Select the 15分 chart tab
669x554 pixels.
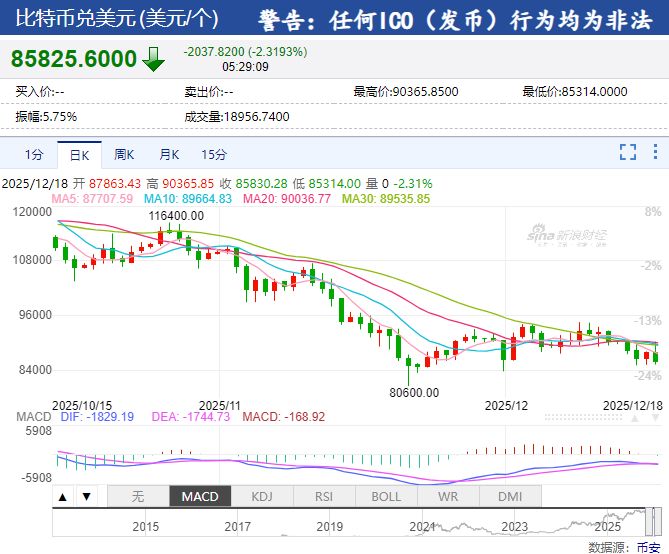pos(214,154)
